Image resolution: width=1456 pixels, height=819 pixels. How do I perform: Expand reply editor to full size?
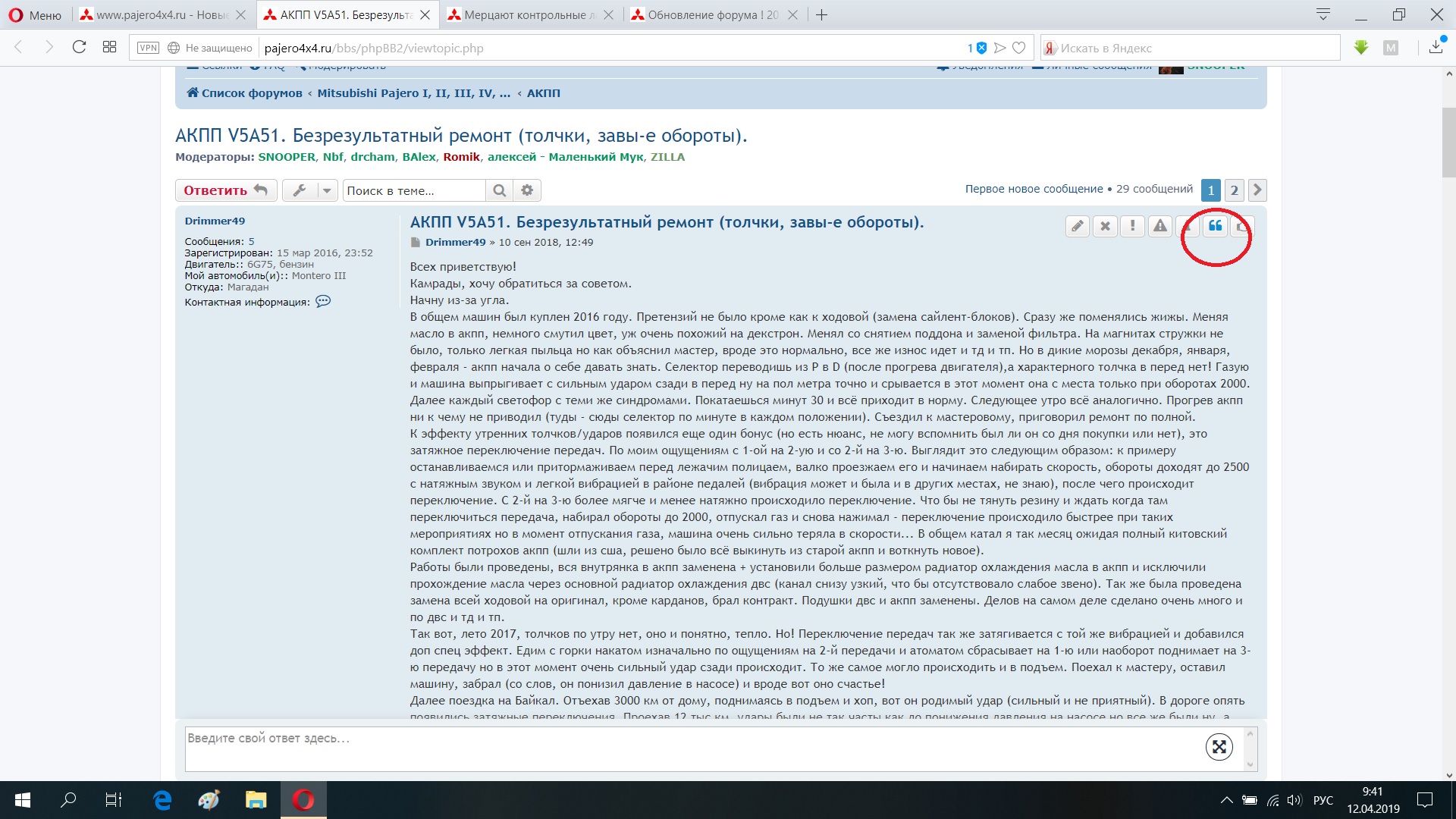point(1219,747)
